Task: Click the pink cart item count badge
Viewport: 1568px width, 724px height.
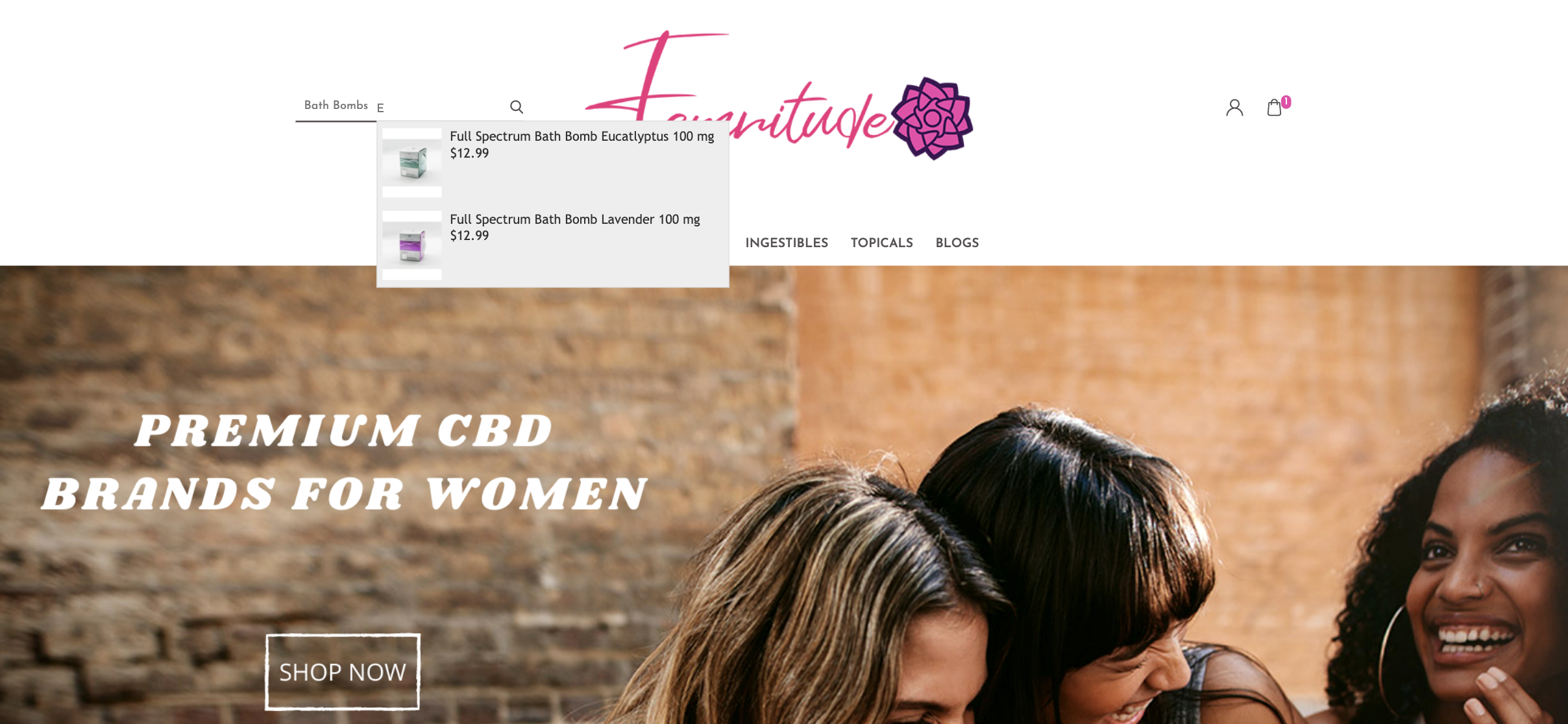Action: pos(1286,102)
